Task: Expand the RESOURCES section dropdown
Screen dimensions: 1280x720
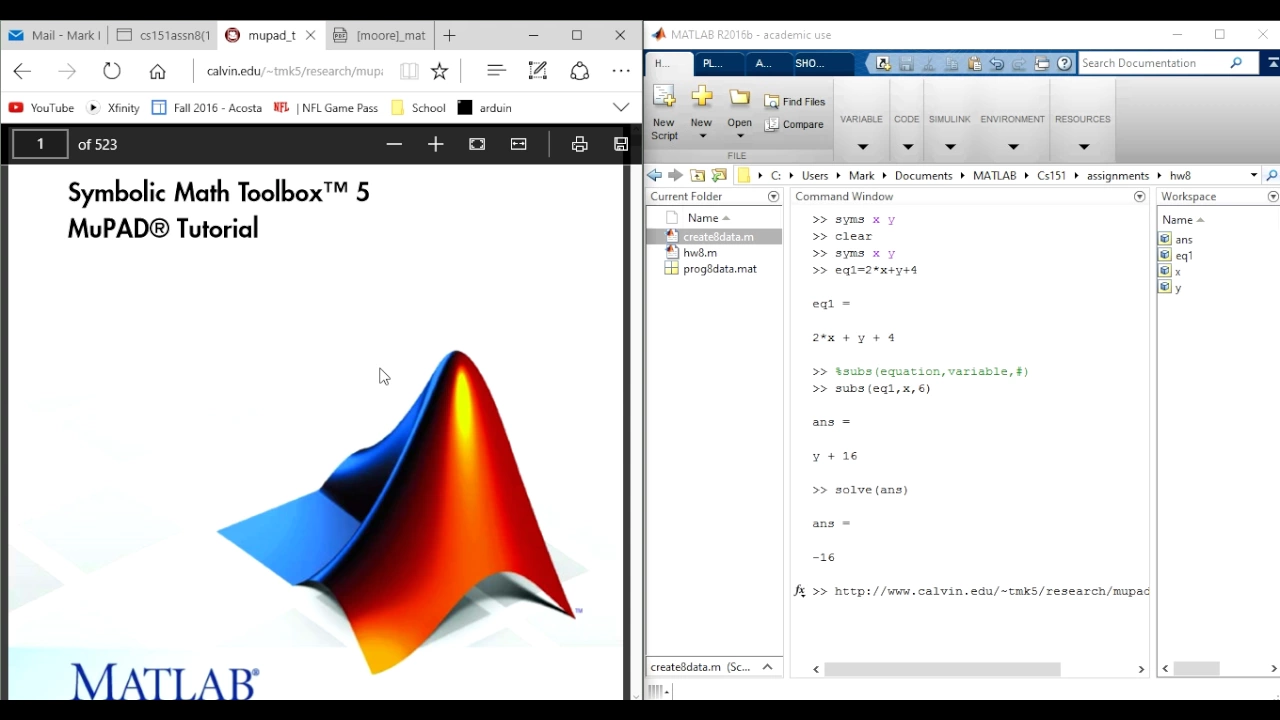Action: coord(1083,147)
